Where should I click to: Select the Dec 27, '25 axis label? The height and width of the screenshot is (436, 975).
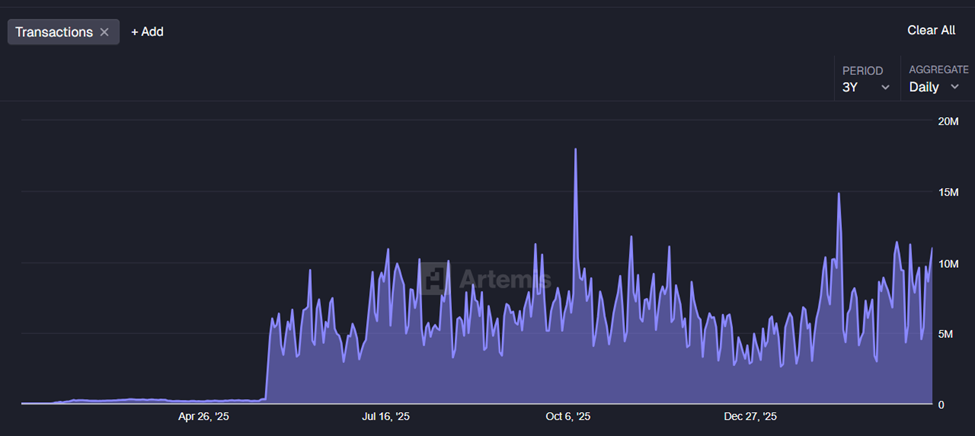pyautogui.click(x=750, y=416)
